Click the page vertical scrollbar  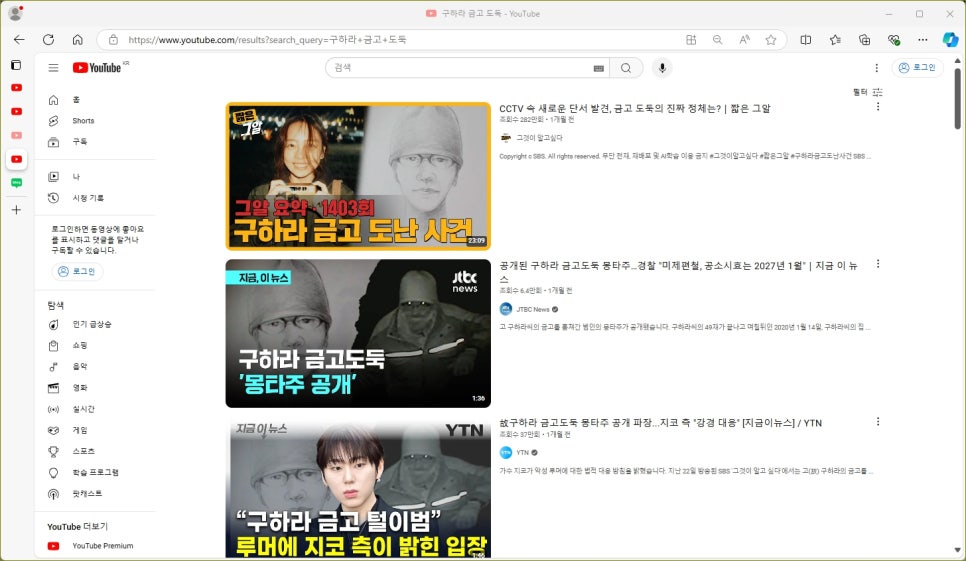(x=957, y=97)
